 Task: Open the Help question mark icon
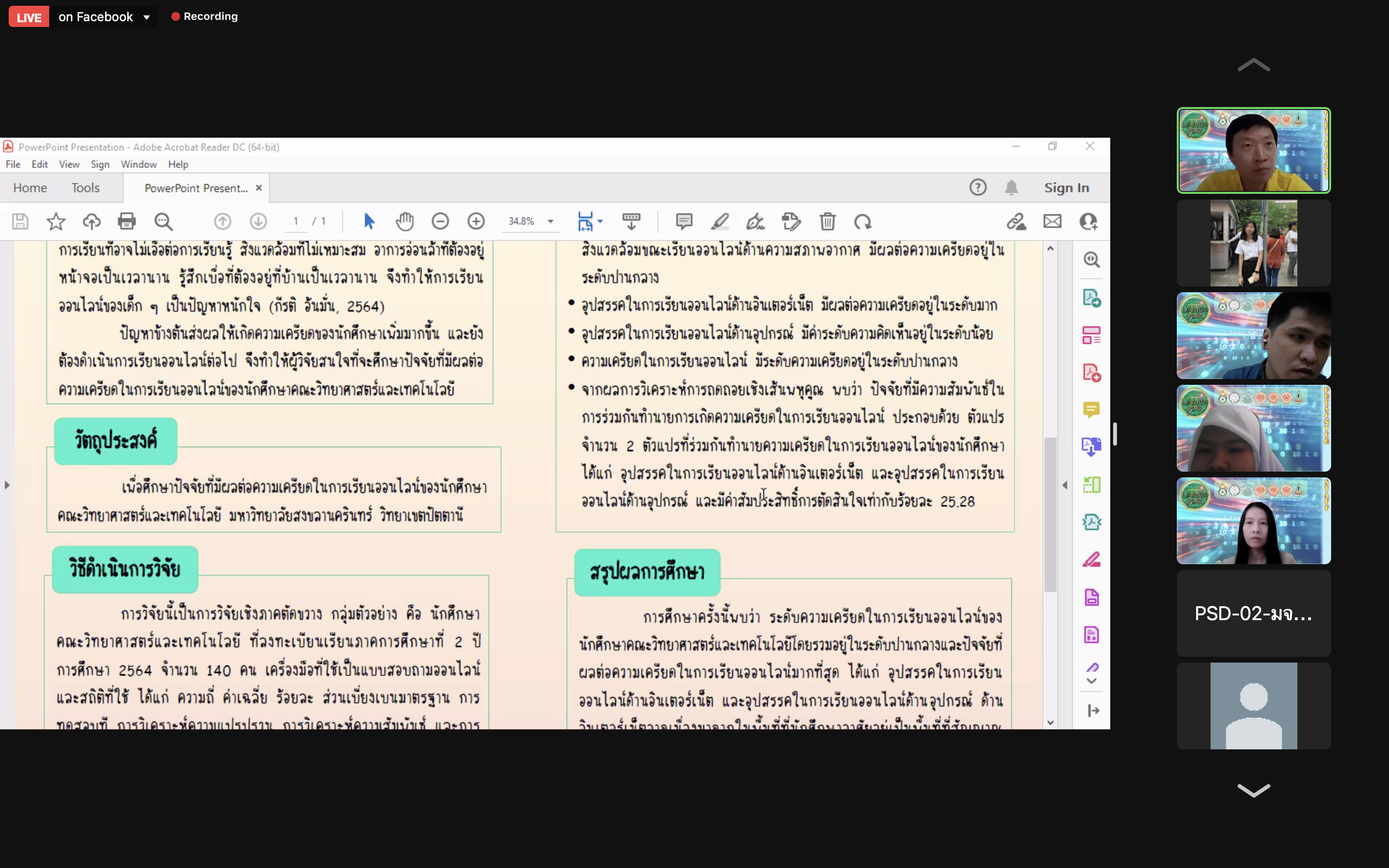(978, 188)
